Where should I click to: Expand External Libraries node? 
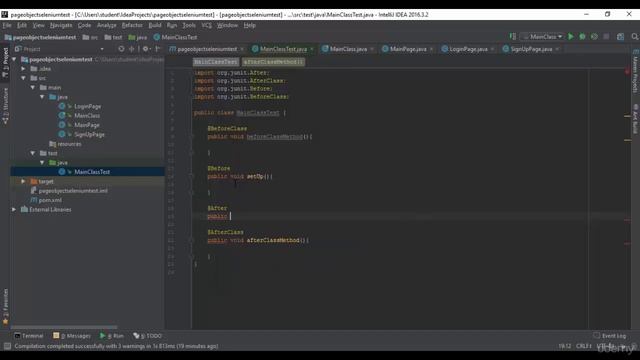14,209
